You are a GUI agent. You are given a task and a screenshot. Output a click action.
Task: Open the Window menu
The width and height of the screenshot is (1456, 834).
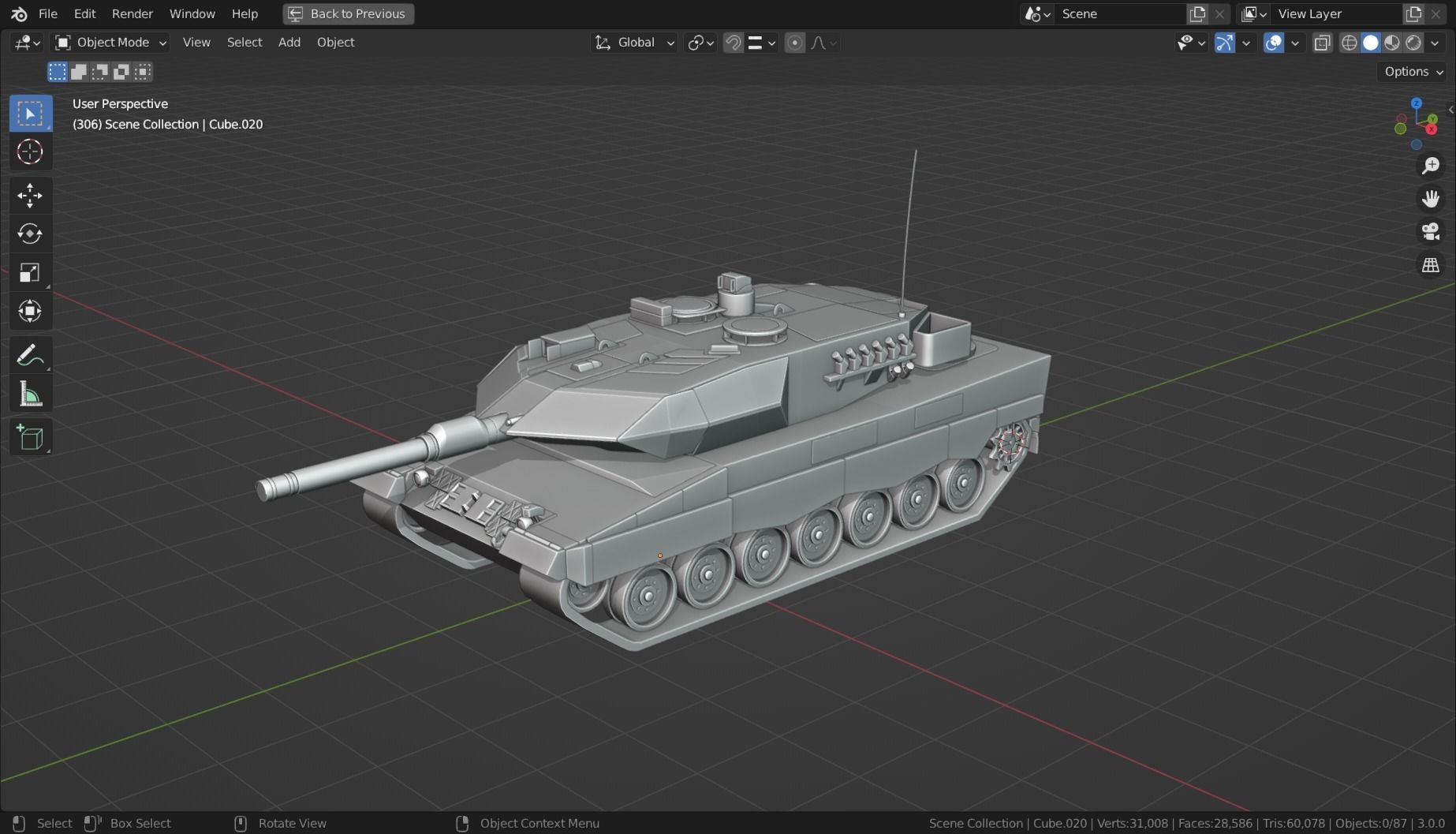tap(192, 13)
